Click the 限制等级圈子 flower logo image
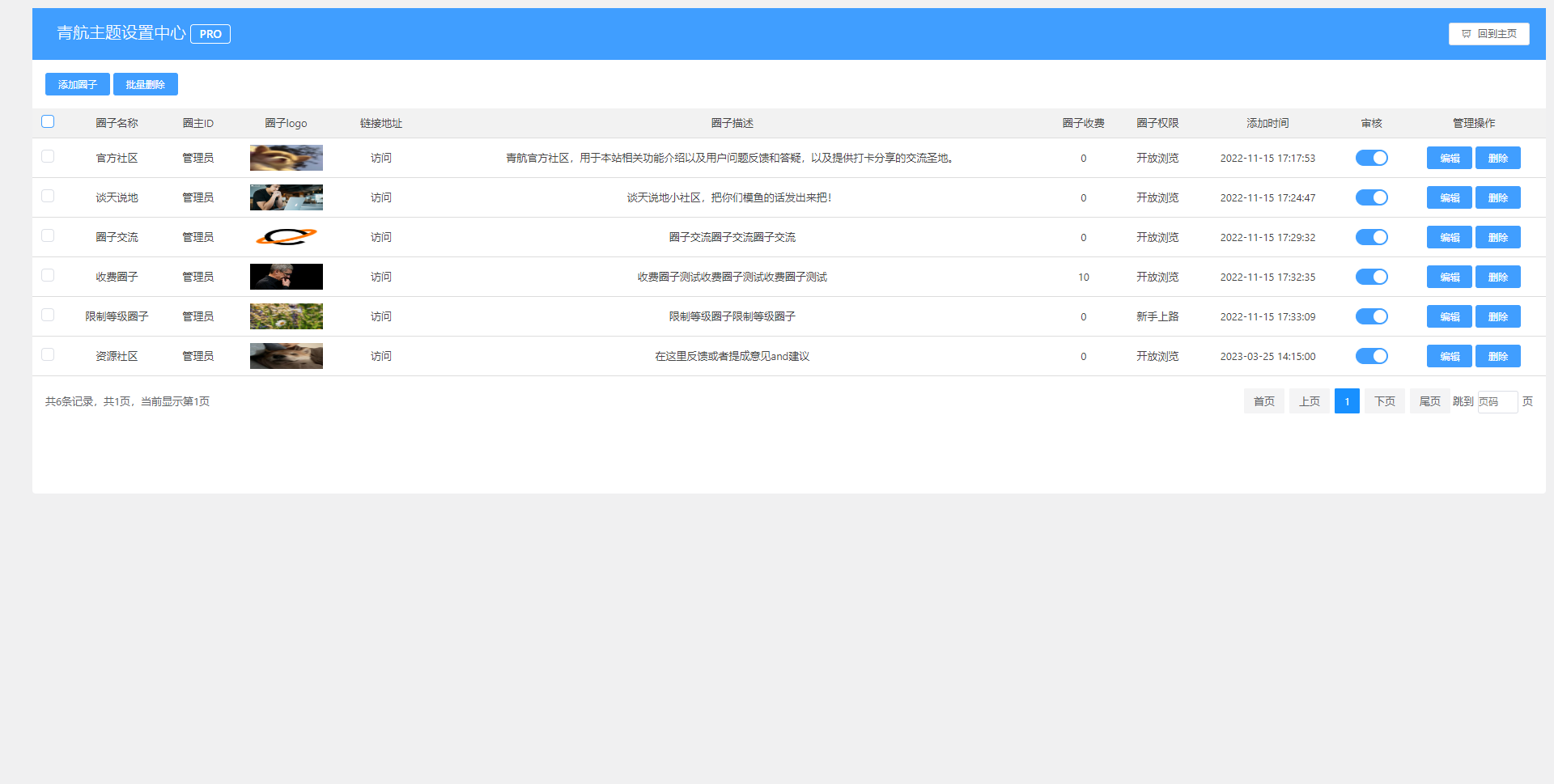 [286, 316]
